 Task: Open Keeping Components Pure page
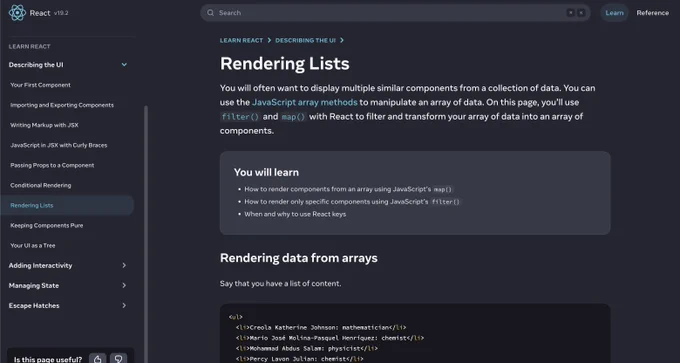(x=47, y=225)
